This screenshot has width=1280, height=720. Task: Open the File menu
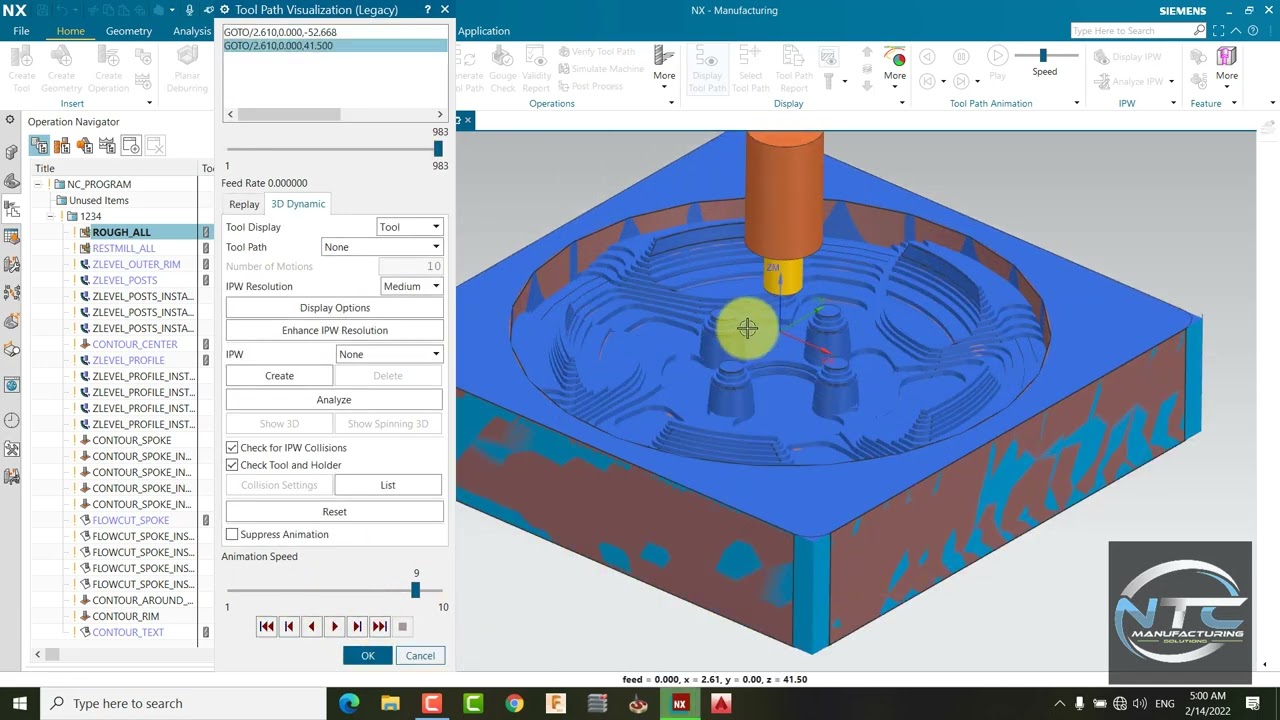(x=21, y=31)
